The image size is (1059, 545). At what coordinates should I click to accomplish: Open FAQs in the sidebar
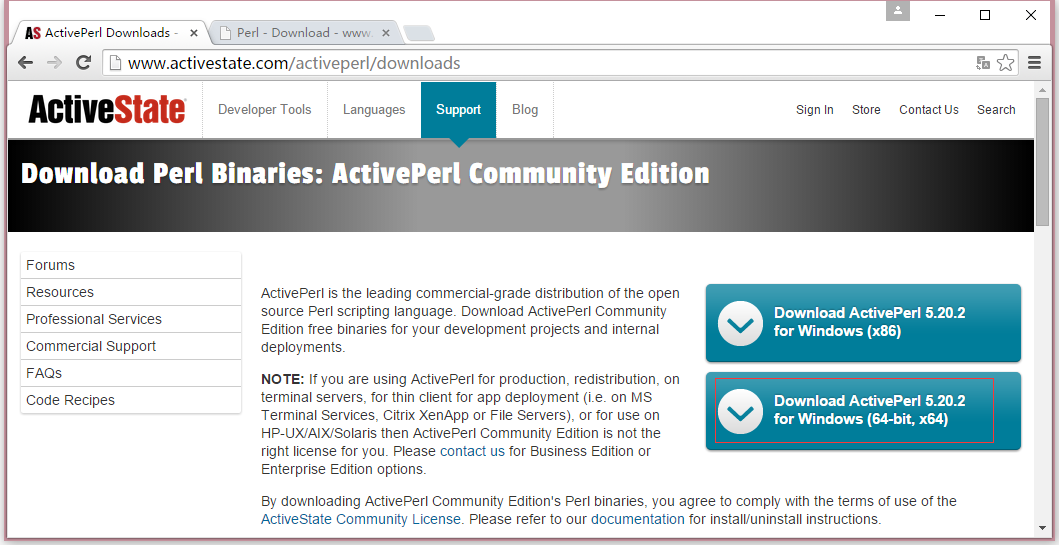tap(131, 373)
